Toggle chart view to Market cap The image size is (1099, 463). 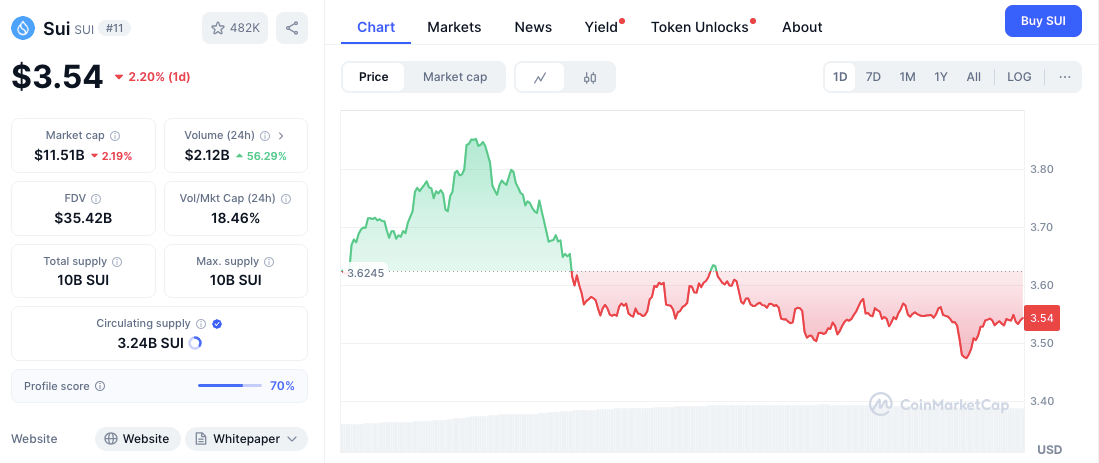455,77
